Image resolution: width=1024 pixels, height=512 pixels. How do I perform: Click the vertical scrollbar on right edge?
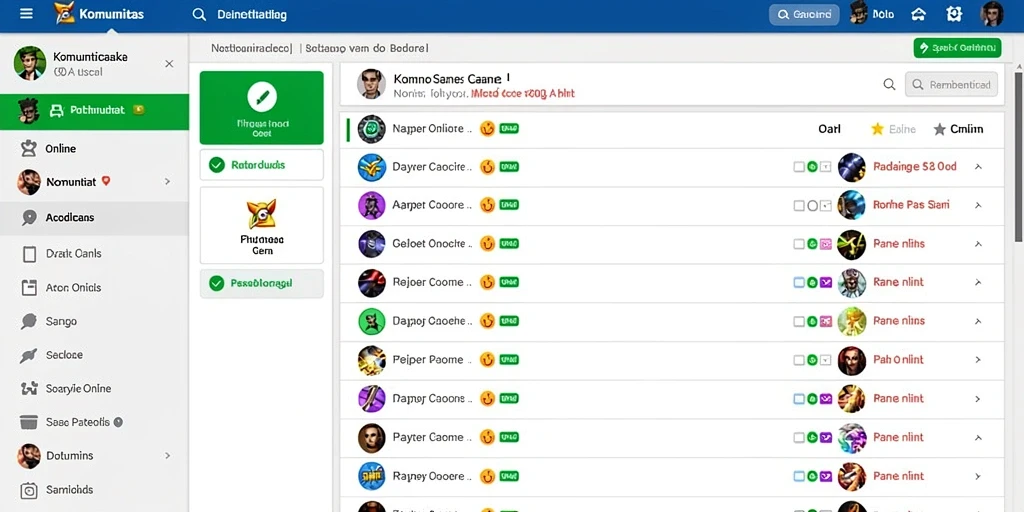1019,153
